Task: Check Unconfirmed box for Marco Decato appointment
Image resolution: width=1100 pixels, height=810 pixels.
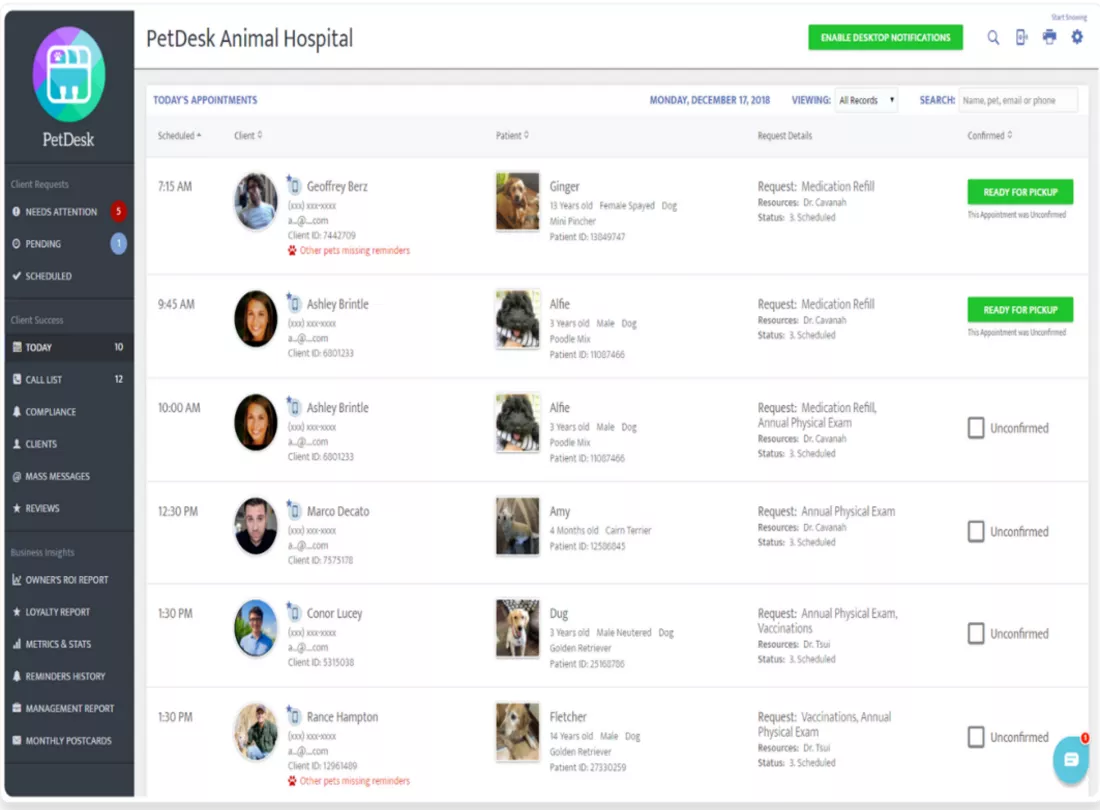Action: click(x=976, y=531)
